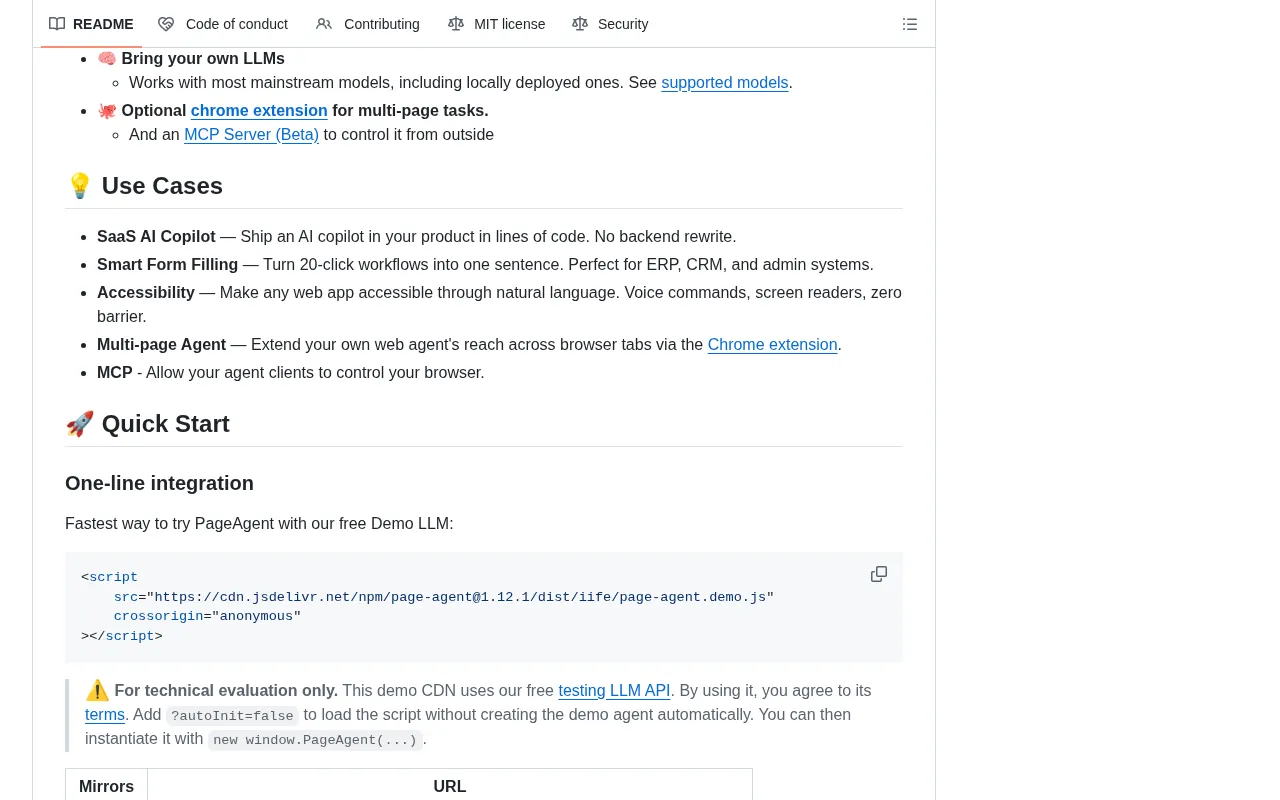Open the Contributing tab
The width and height of the screenshot is (1280, 800).
(x=368, y=24)
